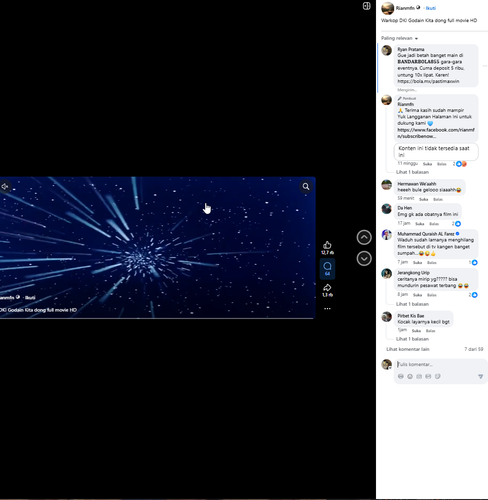Screen dimensions: 488x500
Task: Click the 'Konten ini tidak tersedia saat ini' box
Action: (436, 152)
